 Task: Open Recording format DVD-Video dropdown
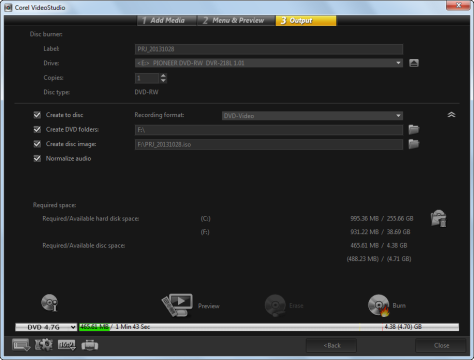tap(312, 116)
